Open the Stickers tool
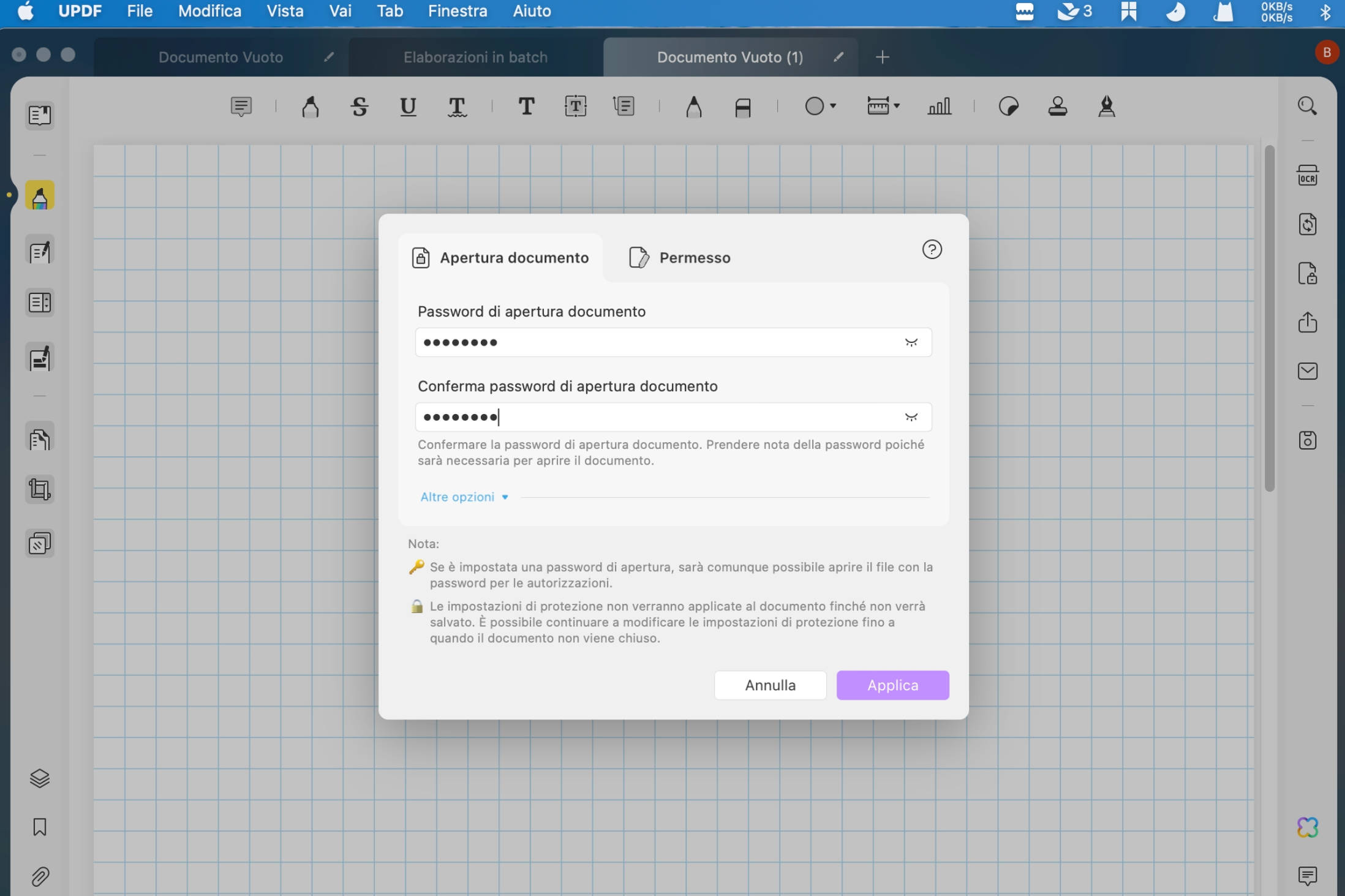This screenshot has height=896, width=1345. pyautogui.click(x=1009, y=107)
